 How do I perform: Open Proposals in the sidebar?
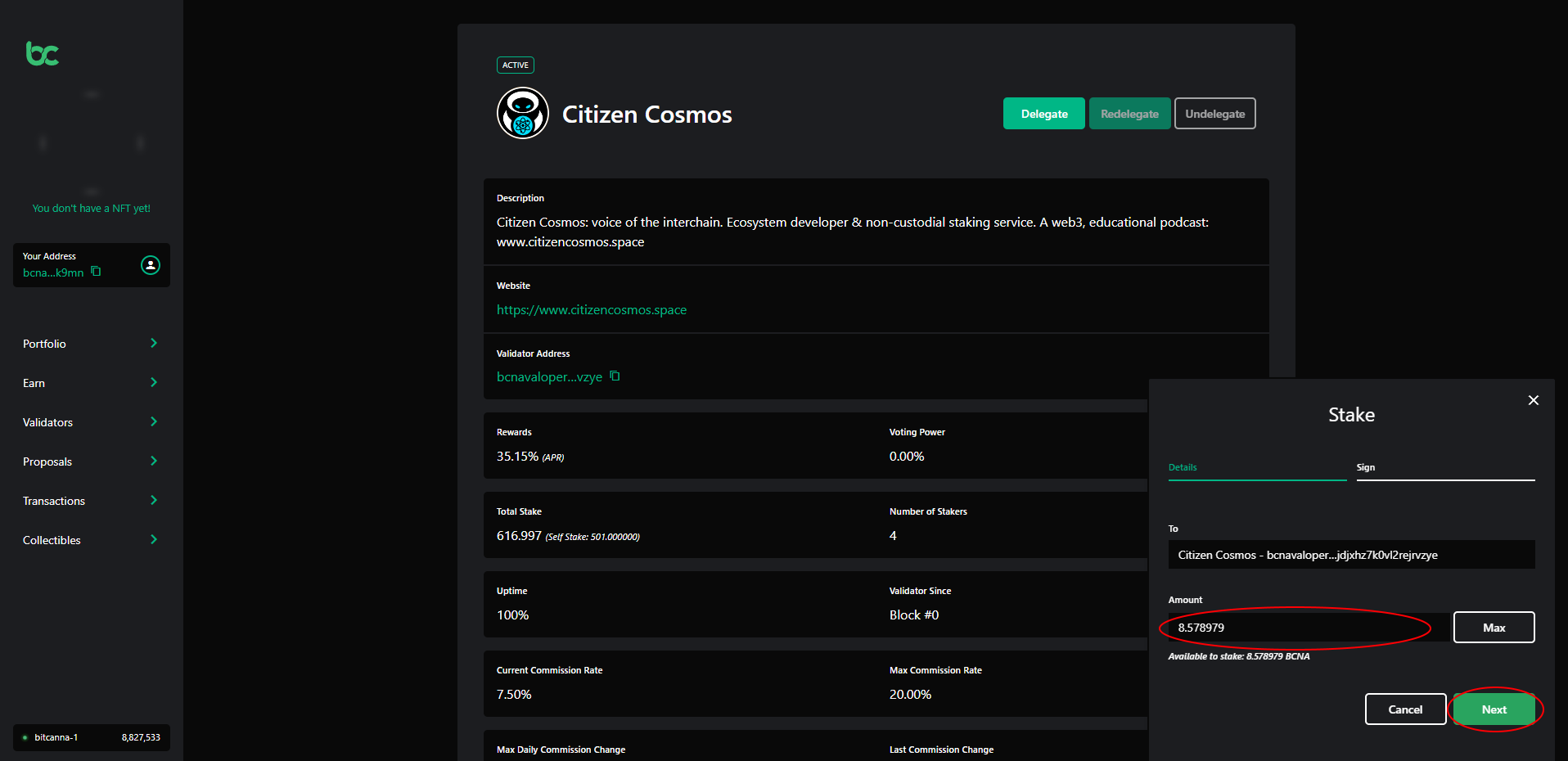[47, 462]
